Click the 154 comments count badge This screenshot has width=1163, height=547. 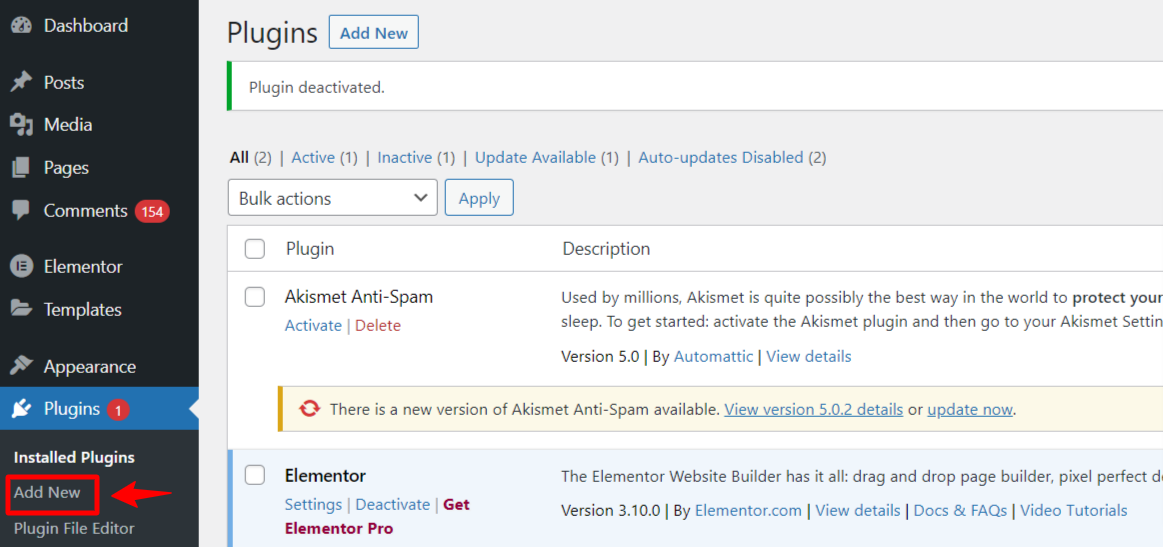click(152, 212)
